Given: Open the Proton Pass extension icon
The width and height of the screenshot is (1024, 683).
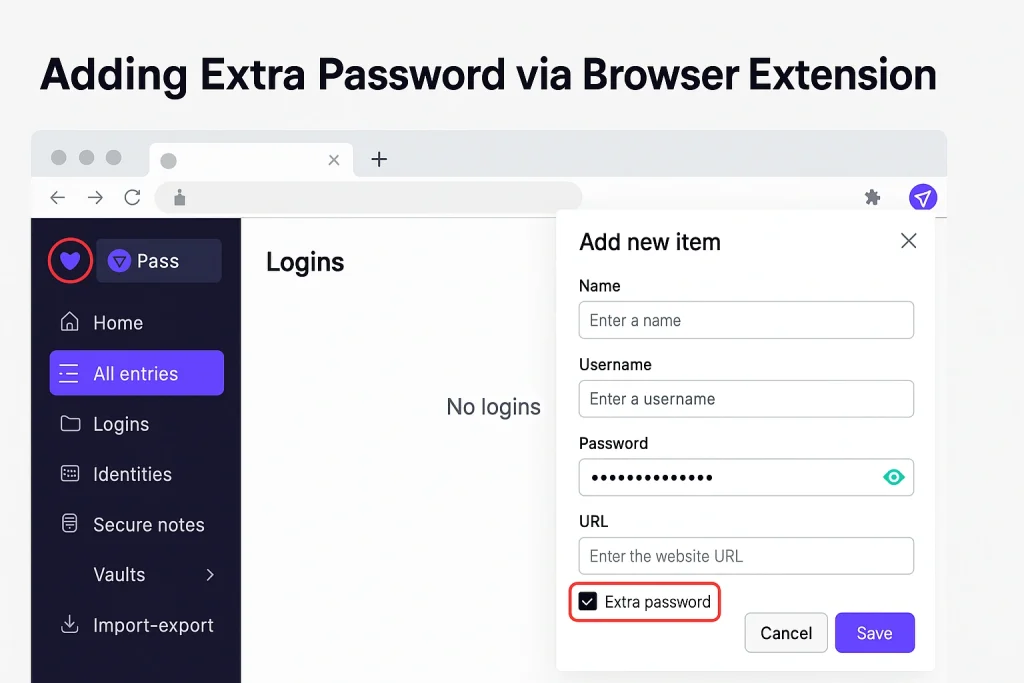Looking at the screenshot, I should point(922,198).
